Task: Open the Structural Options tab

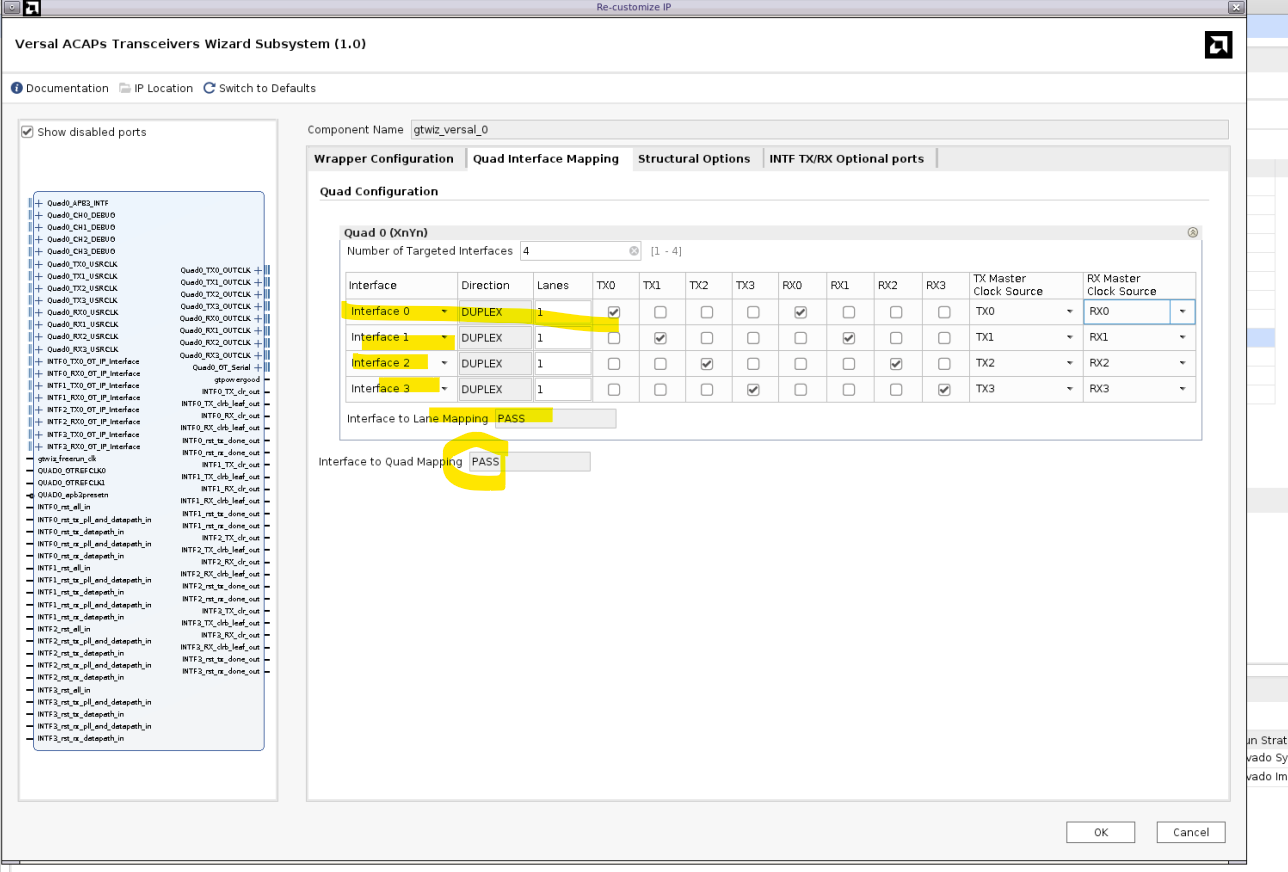Action: click(694, 159)
